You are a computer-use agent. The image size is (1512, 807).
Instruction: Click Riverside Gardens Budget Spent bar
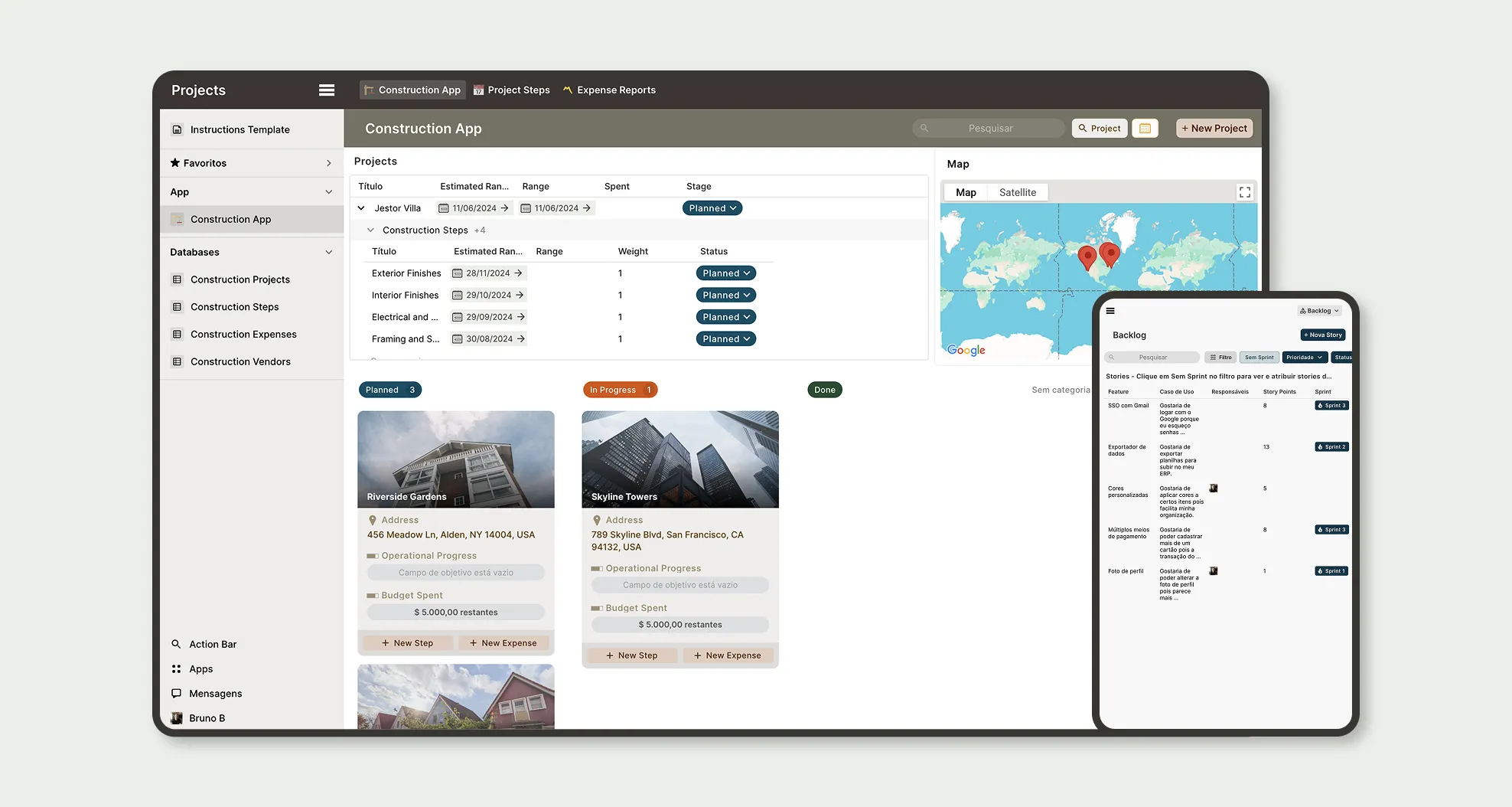pos(456,613)
